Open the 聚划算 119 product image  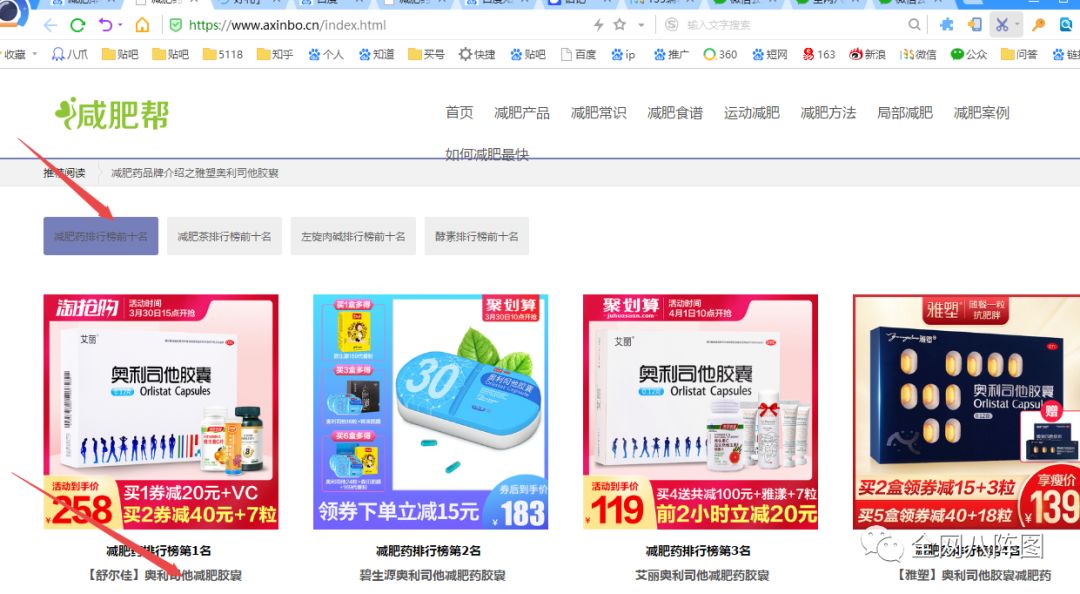point(700,412)
